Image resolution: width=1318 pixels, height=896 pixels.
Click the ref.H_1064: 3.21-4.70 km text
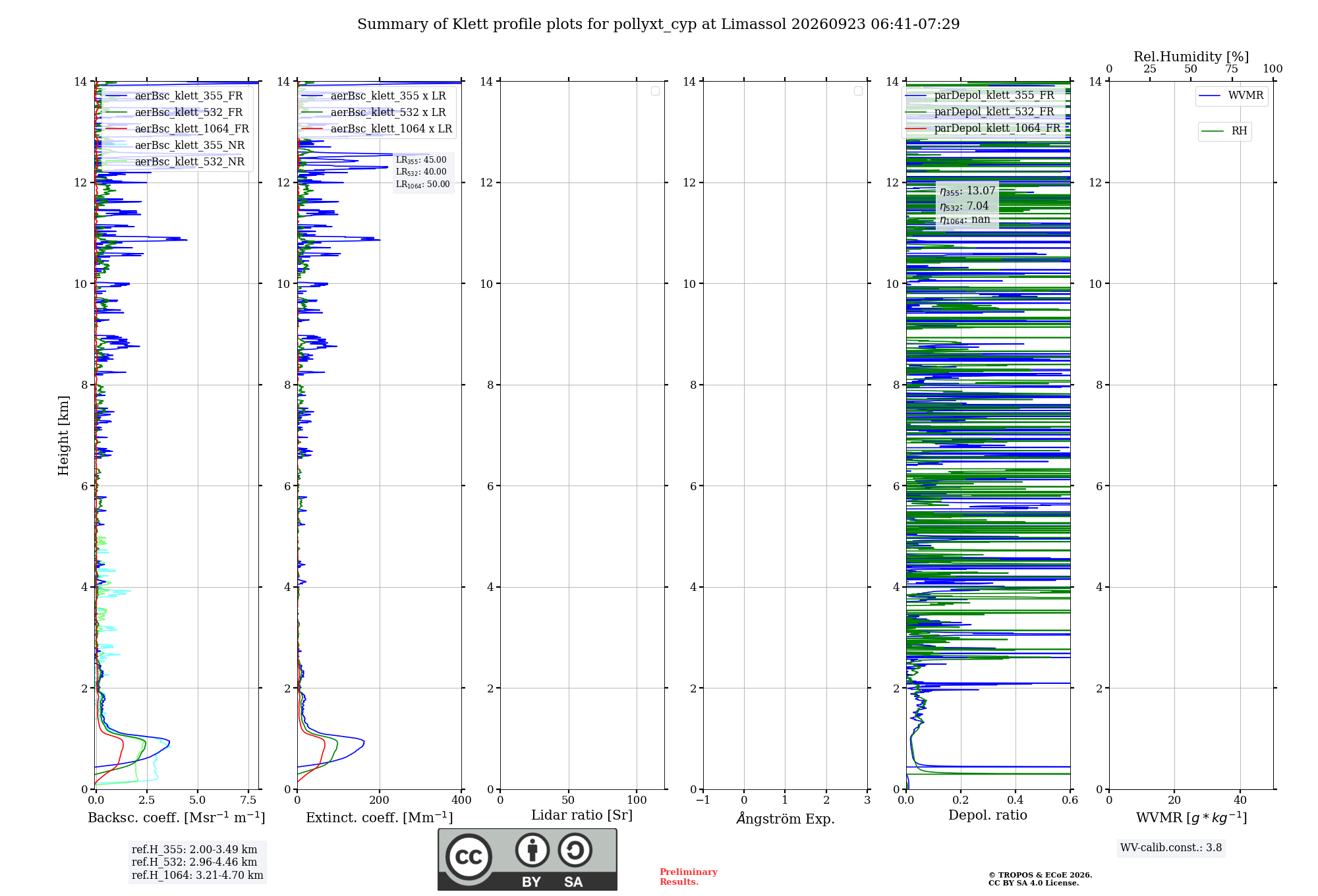point(197,876)
